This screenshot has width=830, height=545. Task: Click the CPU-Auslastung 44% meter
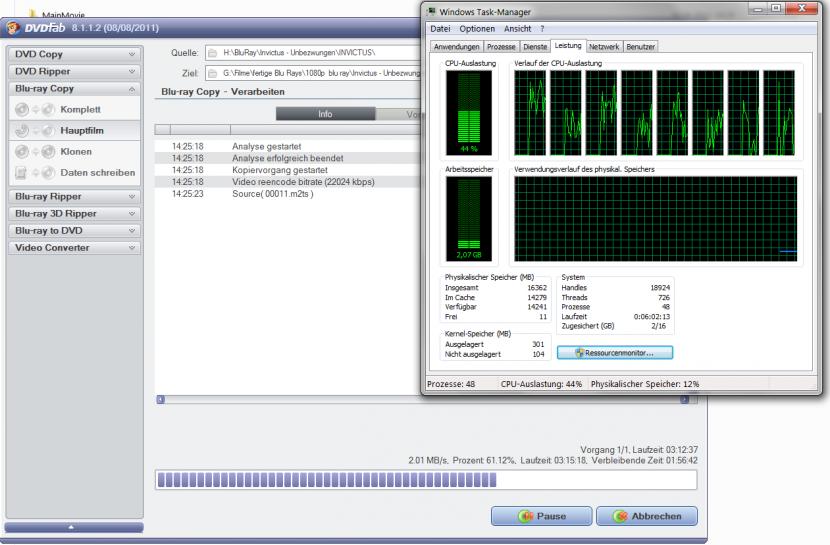(x=469, y=113)
